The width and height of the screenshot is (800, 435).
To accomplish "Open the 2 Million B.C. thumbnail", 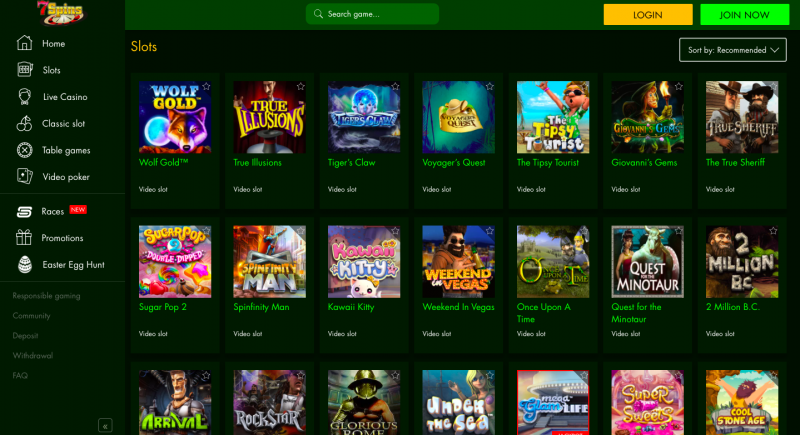I will point(742,262).
